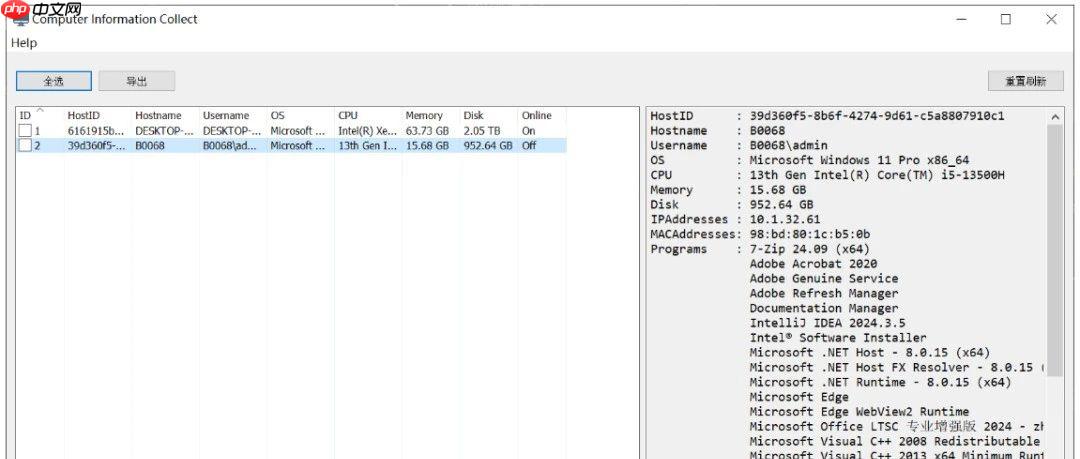Click program entry 7-Zip 24.09 (x64)

click(810, 249)
